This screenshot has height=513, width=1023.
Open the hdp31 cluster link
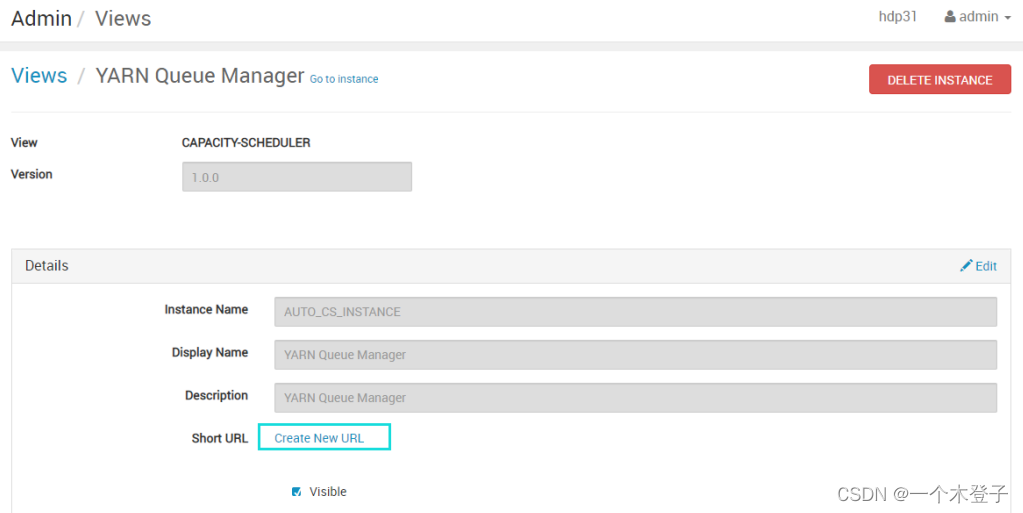(x=898, y=16)
